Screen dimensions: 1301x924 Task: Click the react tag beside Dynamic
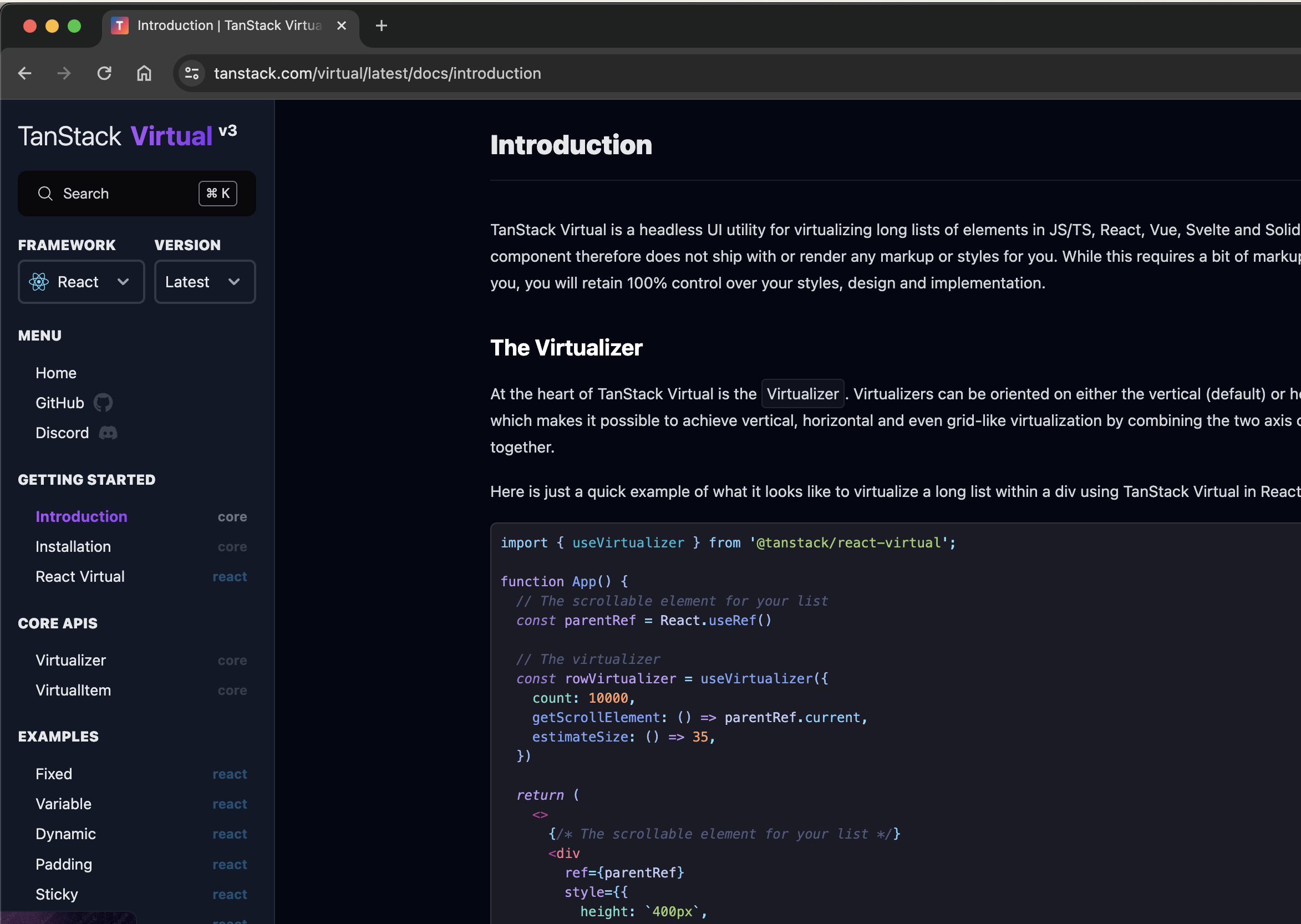[230, 835]
